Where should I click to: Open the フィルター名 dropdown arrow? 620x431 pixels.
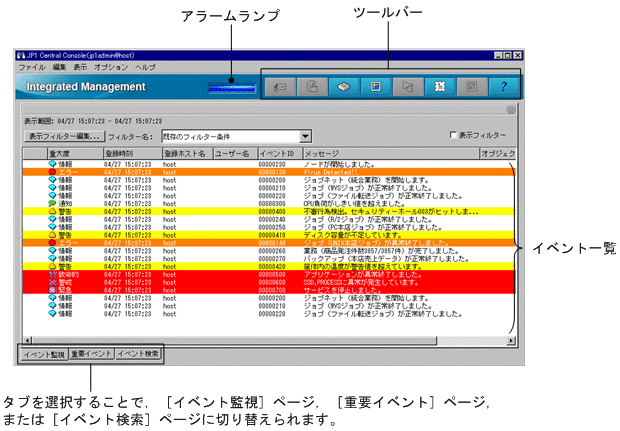point(305,137)
